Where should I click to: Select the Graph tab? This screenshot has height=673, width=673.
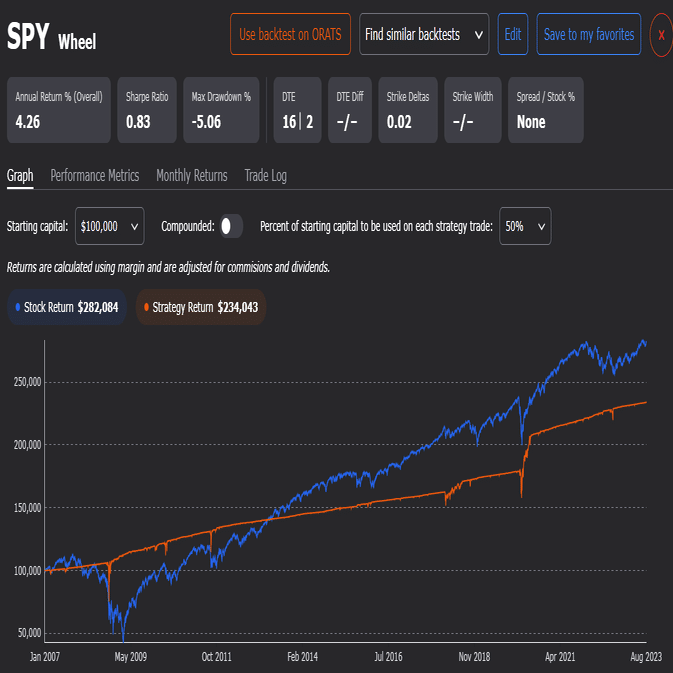[20, 175]
